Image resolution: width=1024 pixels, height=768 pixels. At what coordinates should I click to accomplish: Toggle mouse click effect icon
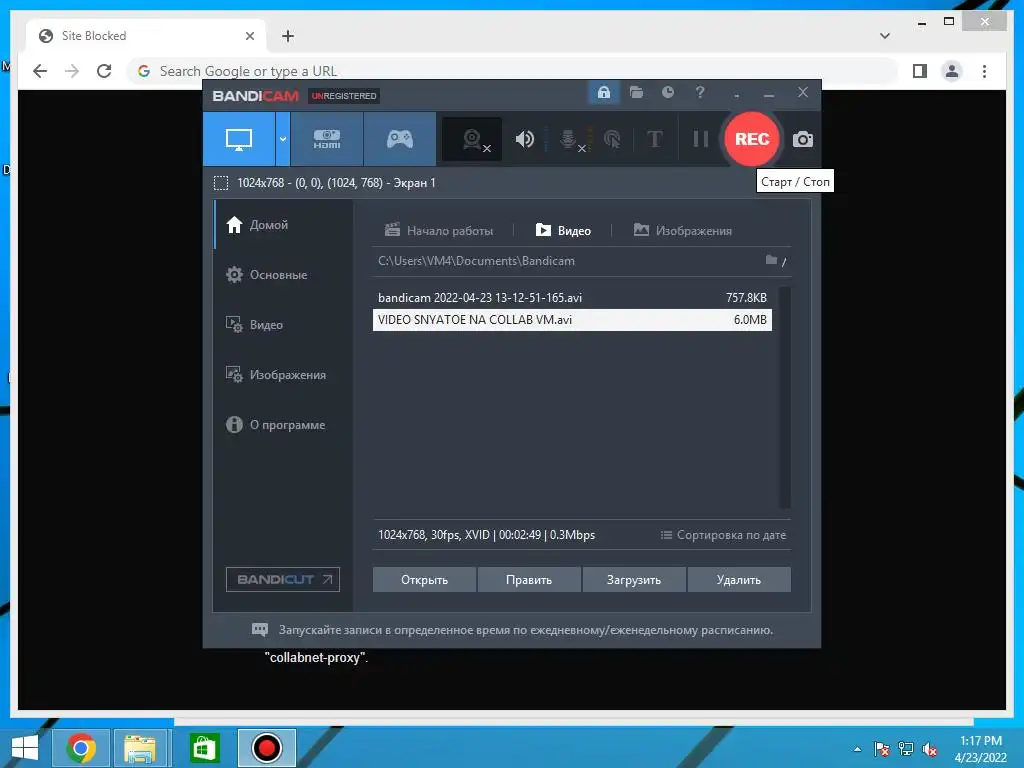pos(612,139)
